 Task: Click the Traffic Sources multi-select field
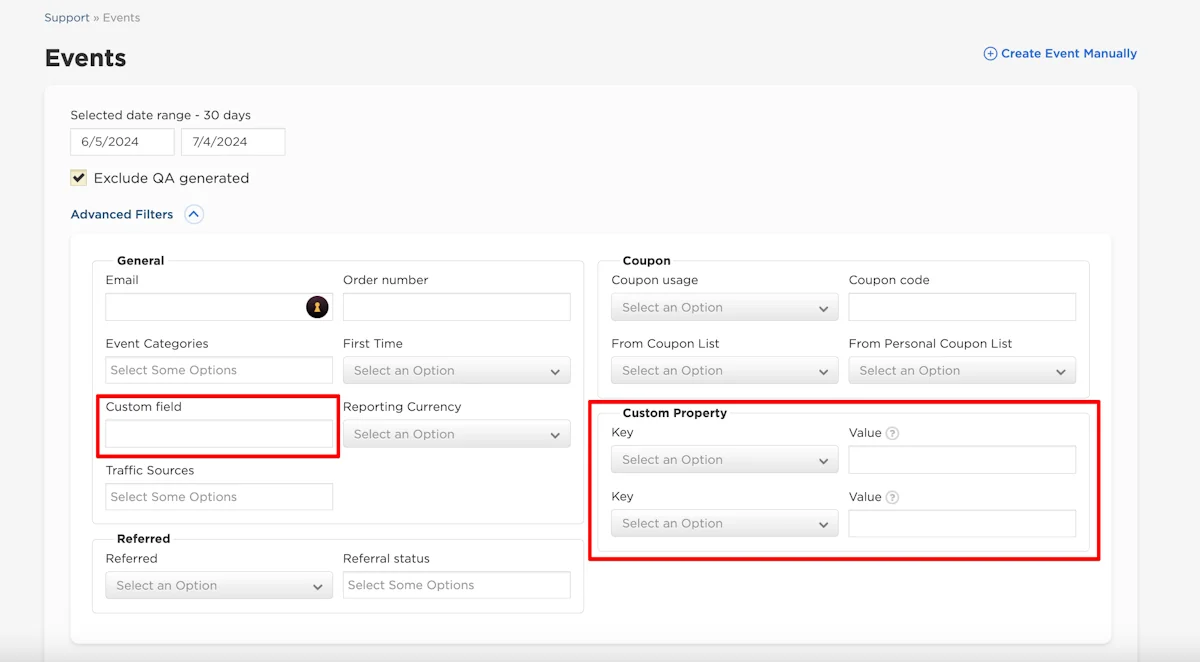(x=219, y=497)
